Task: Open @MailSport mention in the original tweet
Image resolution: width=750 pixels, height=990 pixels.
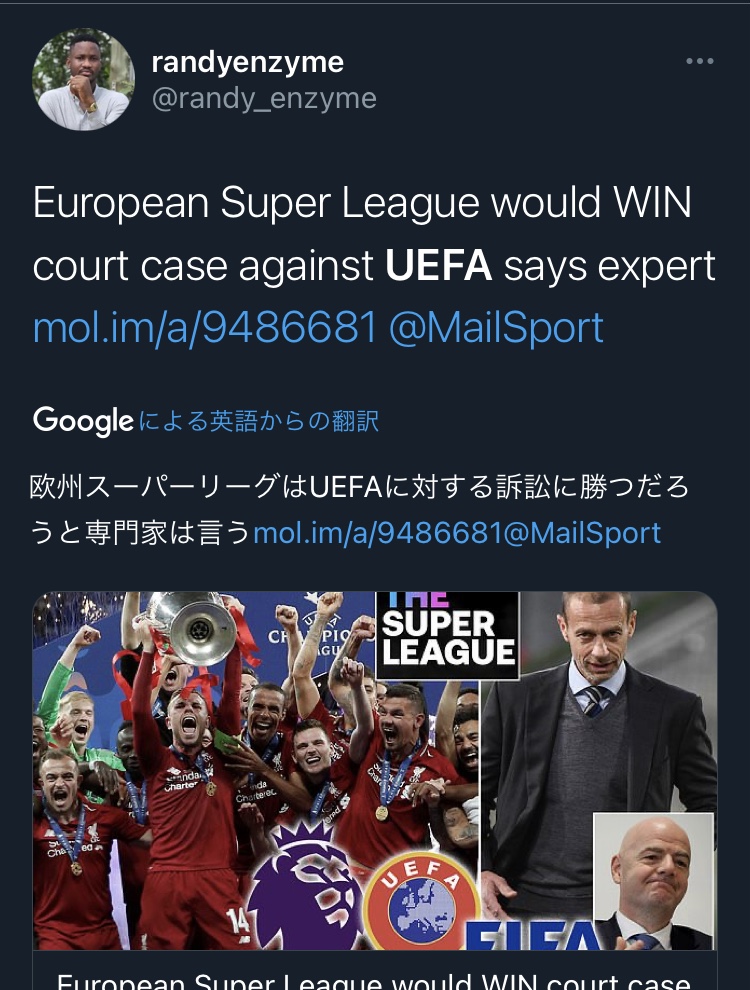Action: (496, 328)
